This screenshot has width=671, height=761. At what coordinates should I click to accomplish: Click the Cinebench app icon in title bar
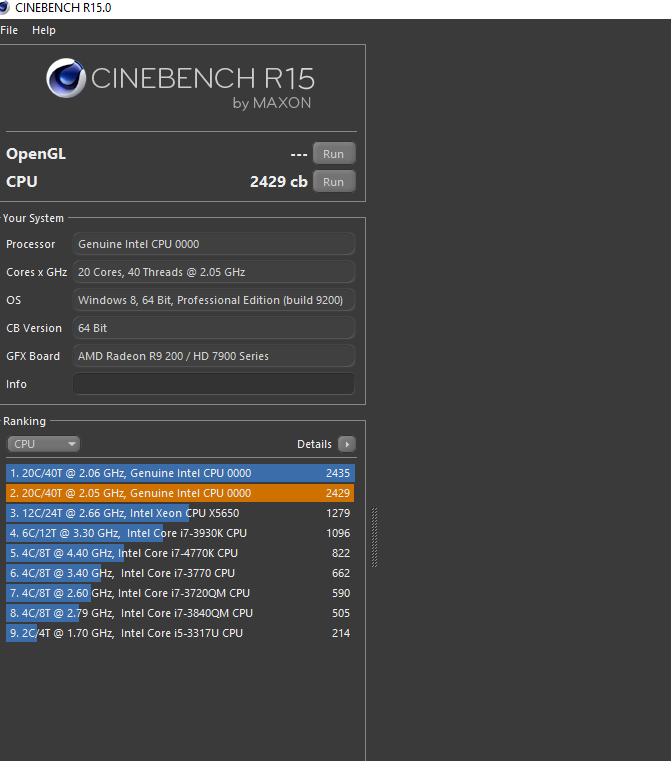click(x=5, y=8)
